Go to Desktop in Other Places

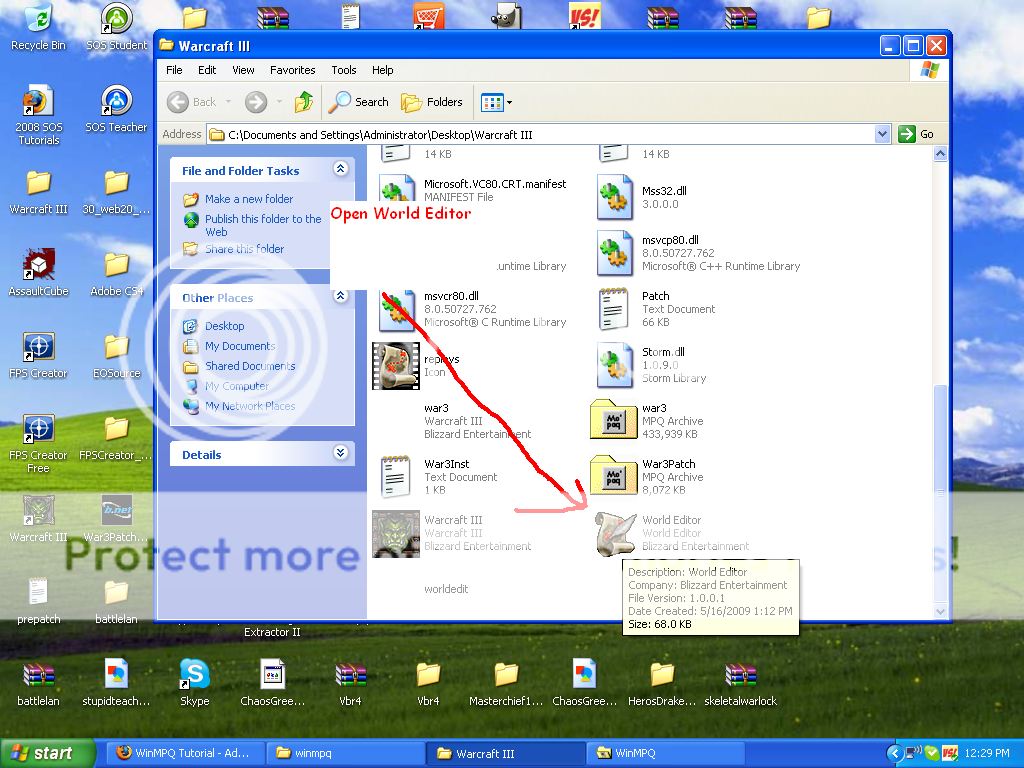[x=225, y=326]
